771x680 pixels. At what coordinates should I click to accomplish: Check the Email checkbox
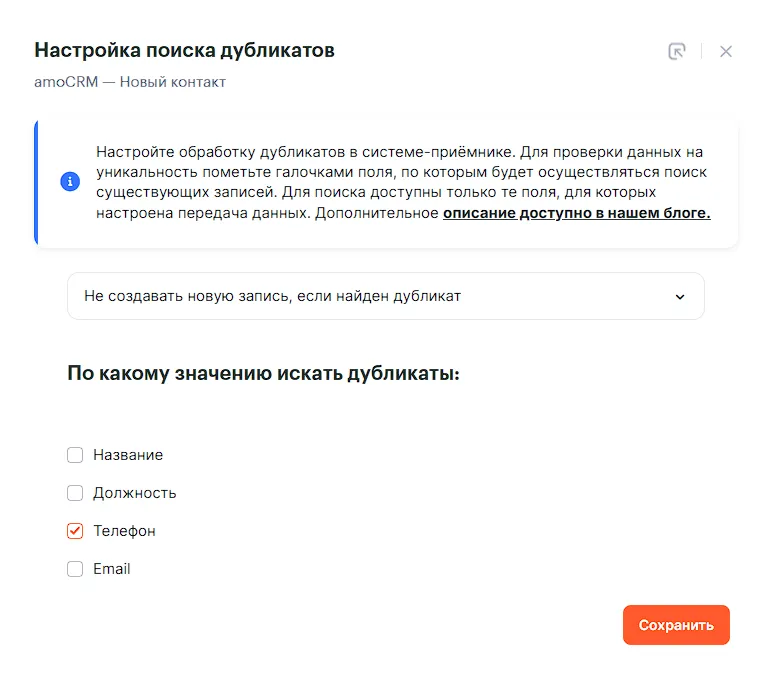(75, 569)
